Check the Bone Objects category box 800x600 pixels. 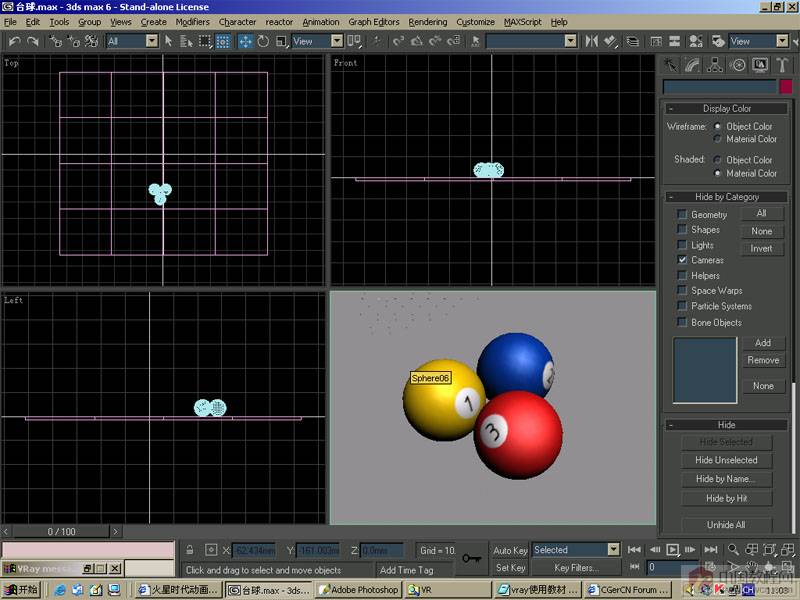[x=682, y=322]
